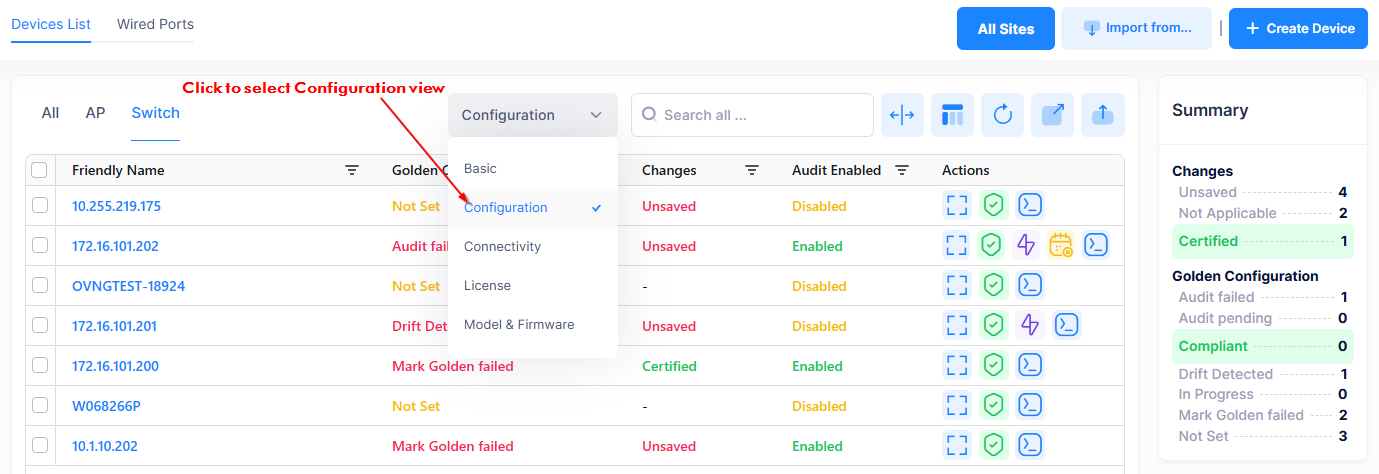Switch to the Wired Ports tab
This screenshot has width=1379, height=474.
(x=155, y=24)
